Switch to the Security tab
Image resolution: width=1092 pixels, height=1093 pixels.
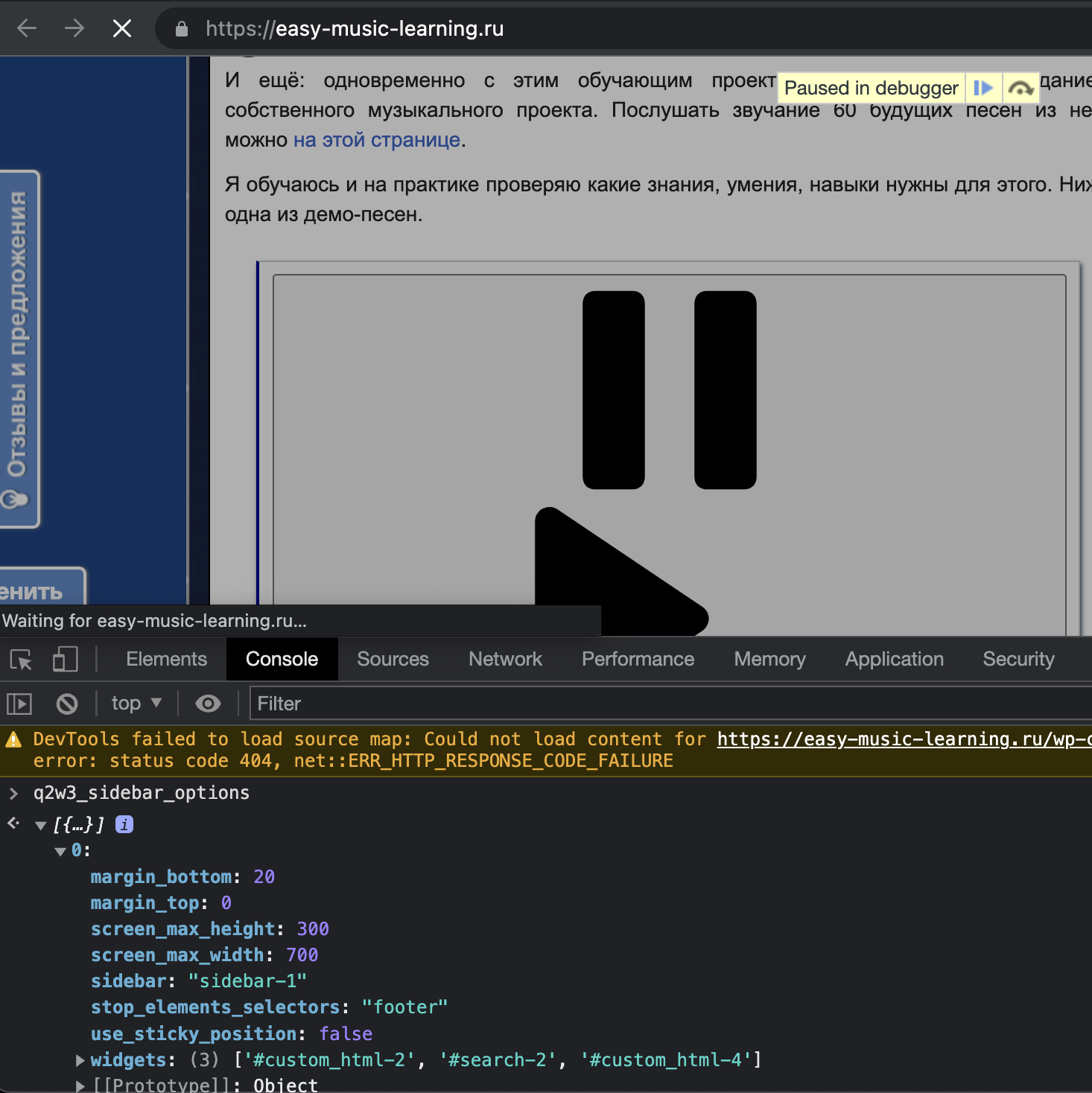pyautogui.click(x=1019, y=659)
